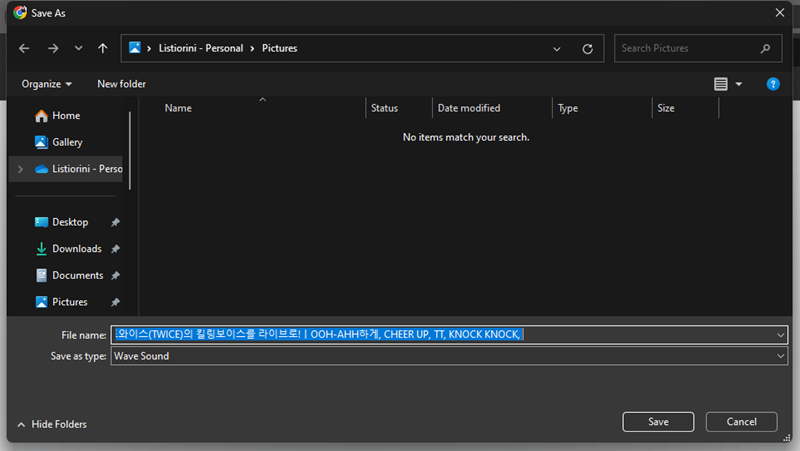Click the navigation pane scrollbar
The height and width of the screenshot is (451, 800).
130,150
